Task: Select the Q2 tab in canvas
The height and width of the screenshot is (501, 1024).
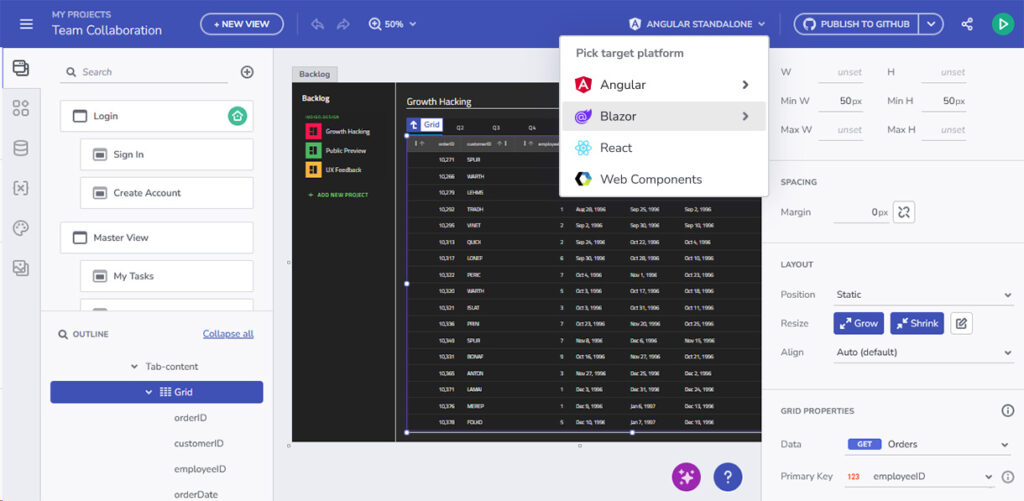Action: click(460, 128)
